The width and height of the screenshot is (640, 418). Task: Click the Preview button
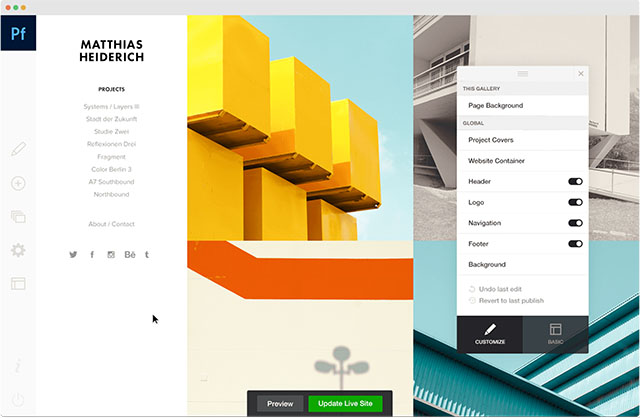280,404
